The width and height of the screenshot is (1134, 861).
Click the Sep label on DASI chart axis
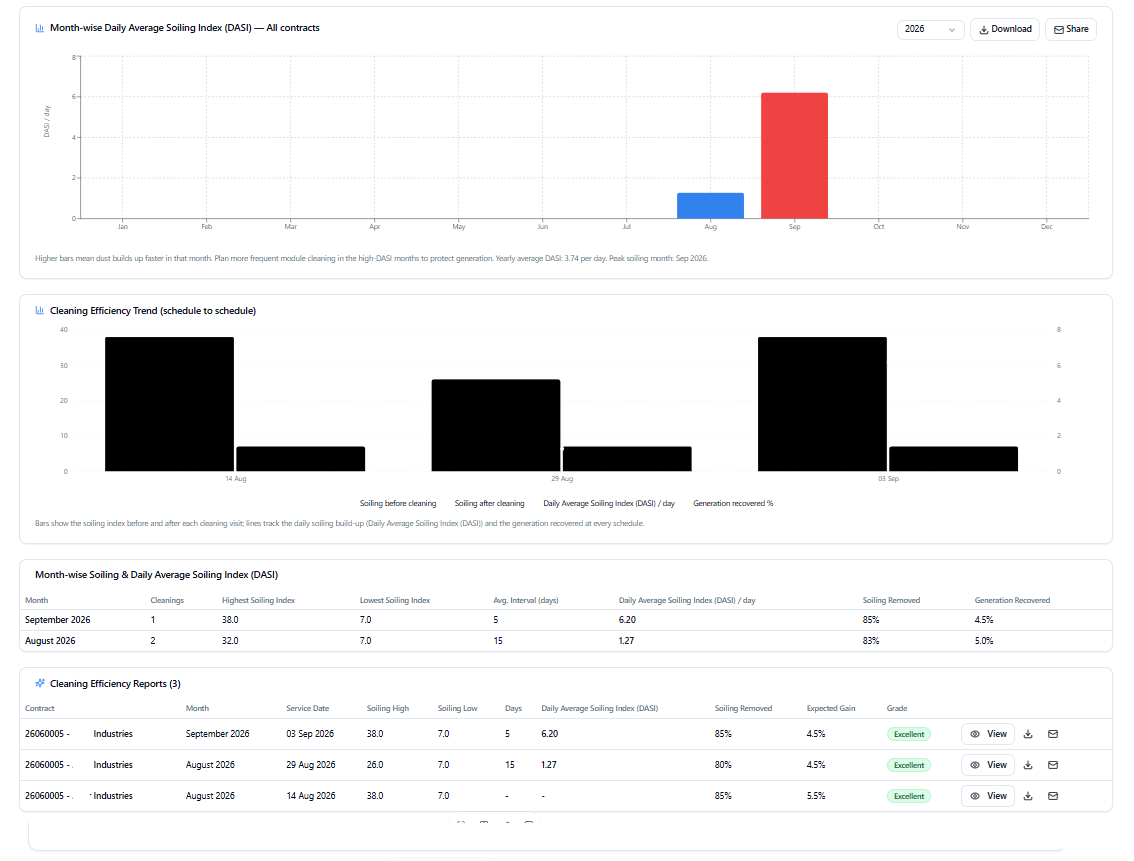[794, 227]
